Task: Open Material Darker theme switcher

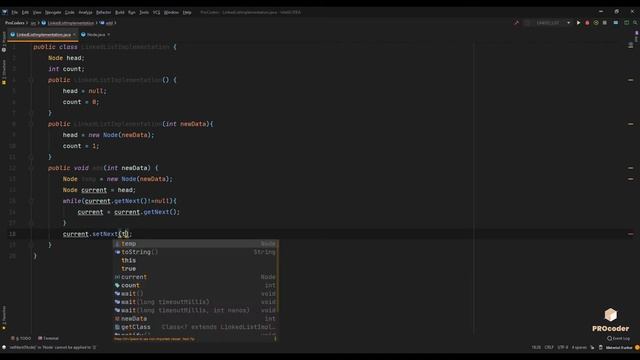Action: 618,348
